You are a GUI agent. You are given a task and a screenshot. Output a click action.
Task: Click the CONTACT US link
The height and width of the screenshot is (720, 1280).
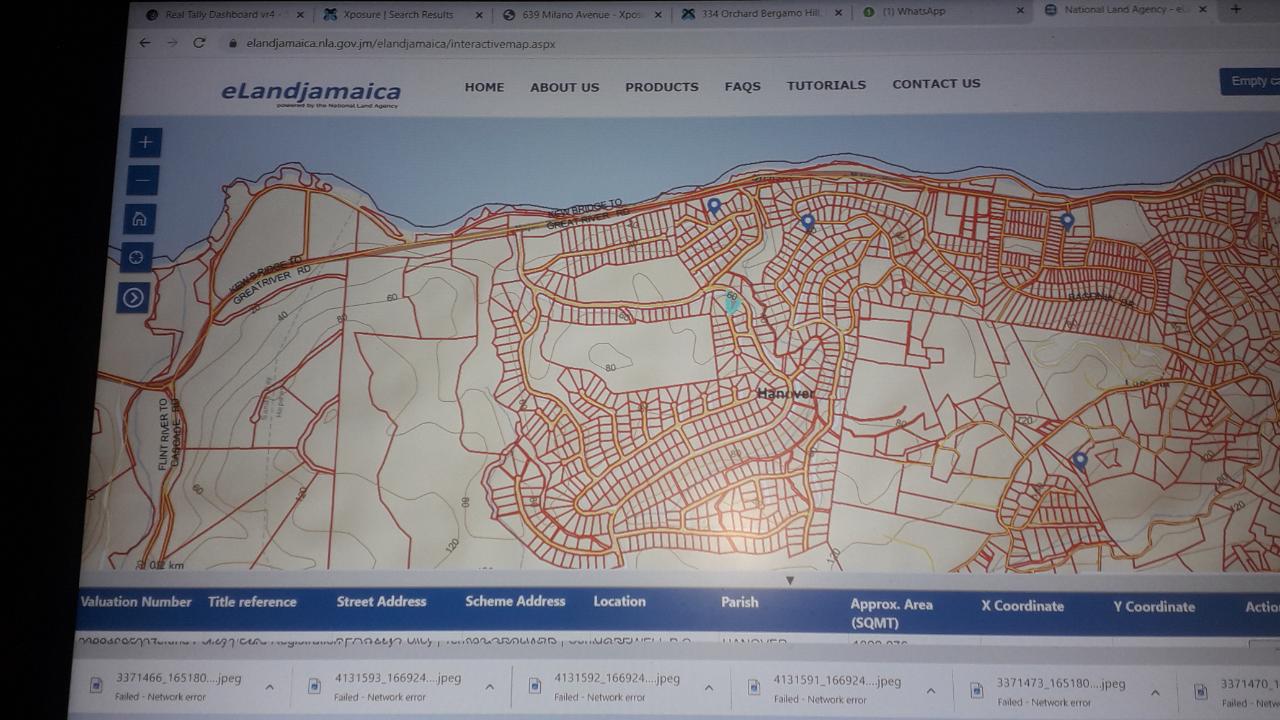tap(936, 84)
